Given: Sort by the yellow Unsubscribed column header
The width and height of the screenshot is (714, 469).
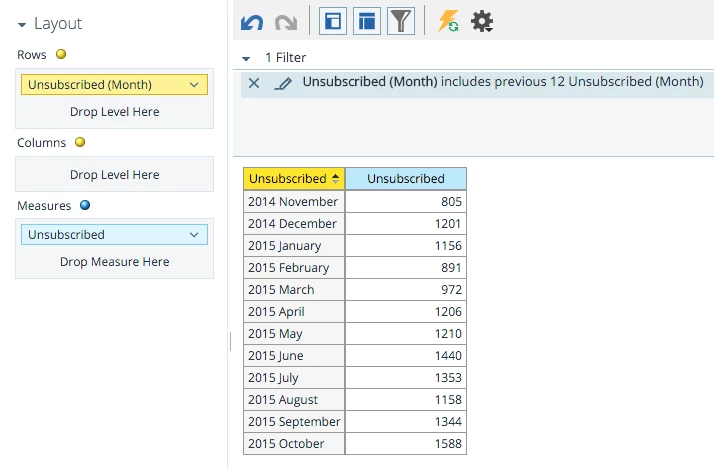Looking at the screenshot, I should [294, 178].
